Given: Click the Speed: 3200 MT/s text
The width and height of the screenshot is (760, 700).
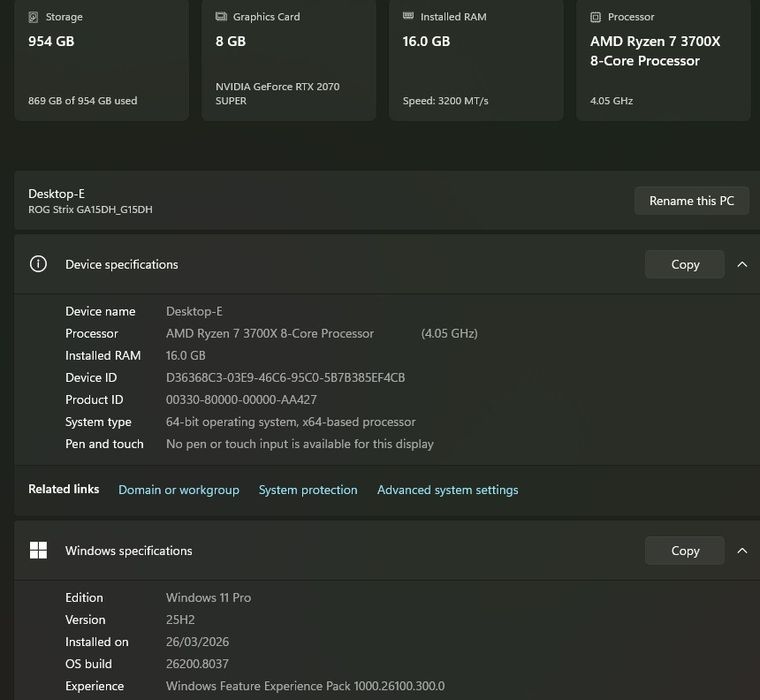Looking at the screenshot, I should click(445, 101).
